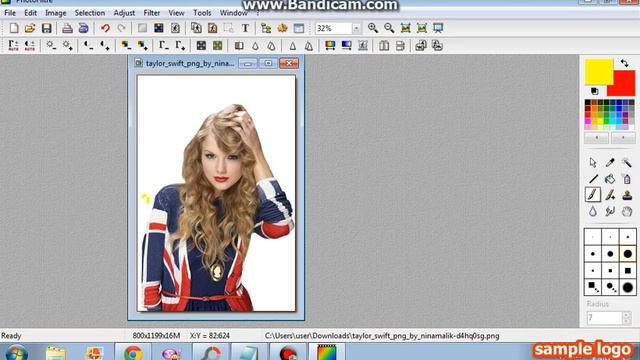640x360 pixels.
Task: Choose the Smudge finger tool
Action: [x=610, y=211]
